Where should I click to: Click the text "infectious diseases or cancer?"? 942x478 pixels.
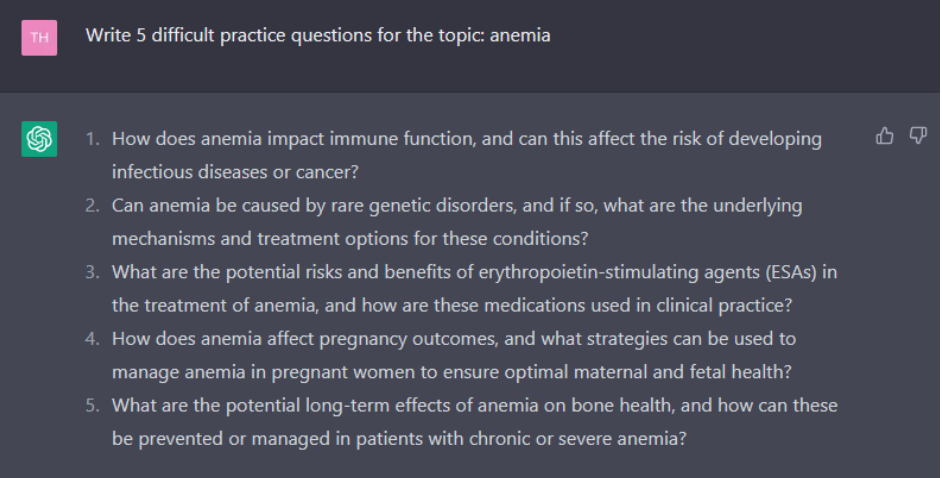click(x=235, y=172)
